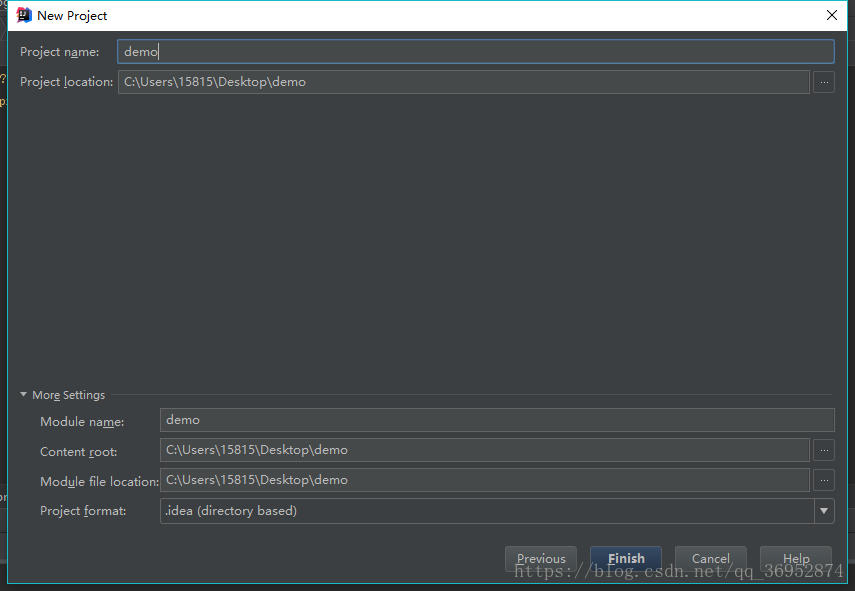855x591 pixels.
Task: Click the Module file location field
Action: pyautogui.click(x=484, y=480)
